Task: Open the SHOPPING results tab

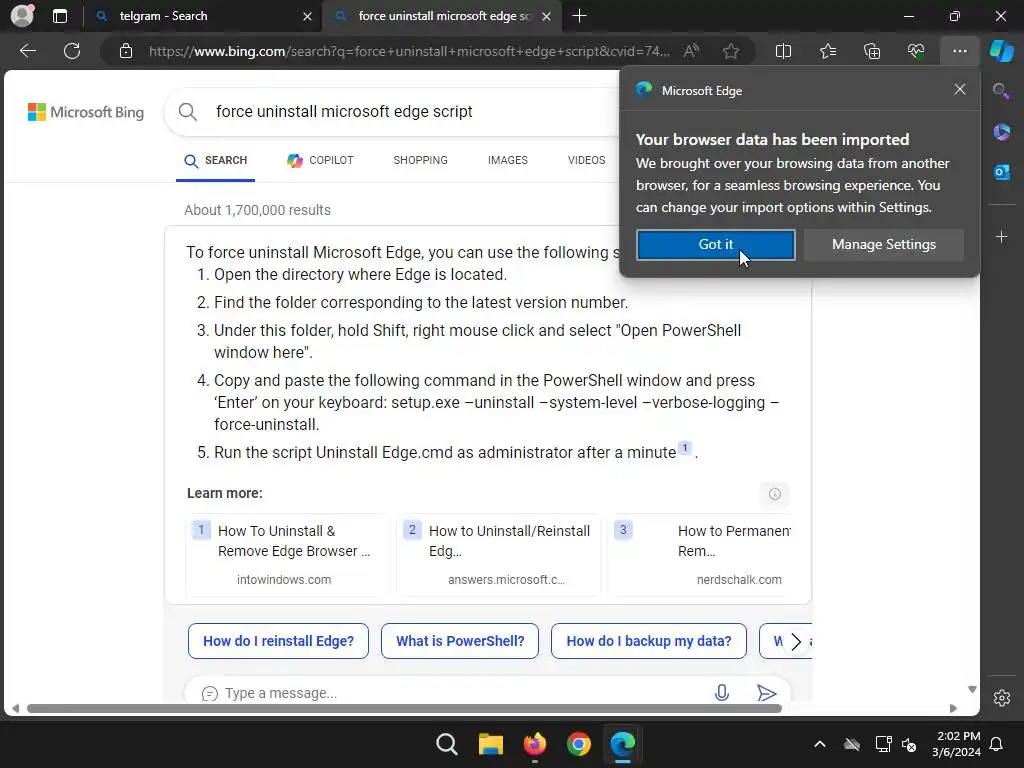Action: coord(420,161)
